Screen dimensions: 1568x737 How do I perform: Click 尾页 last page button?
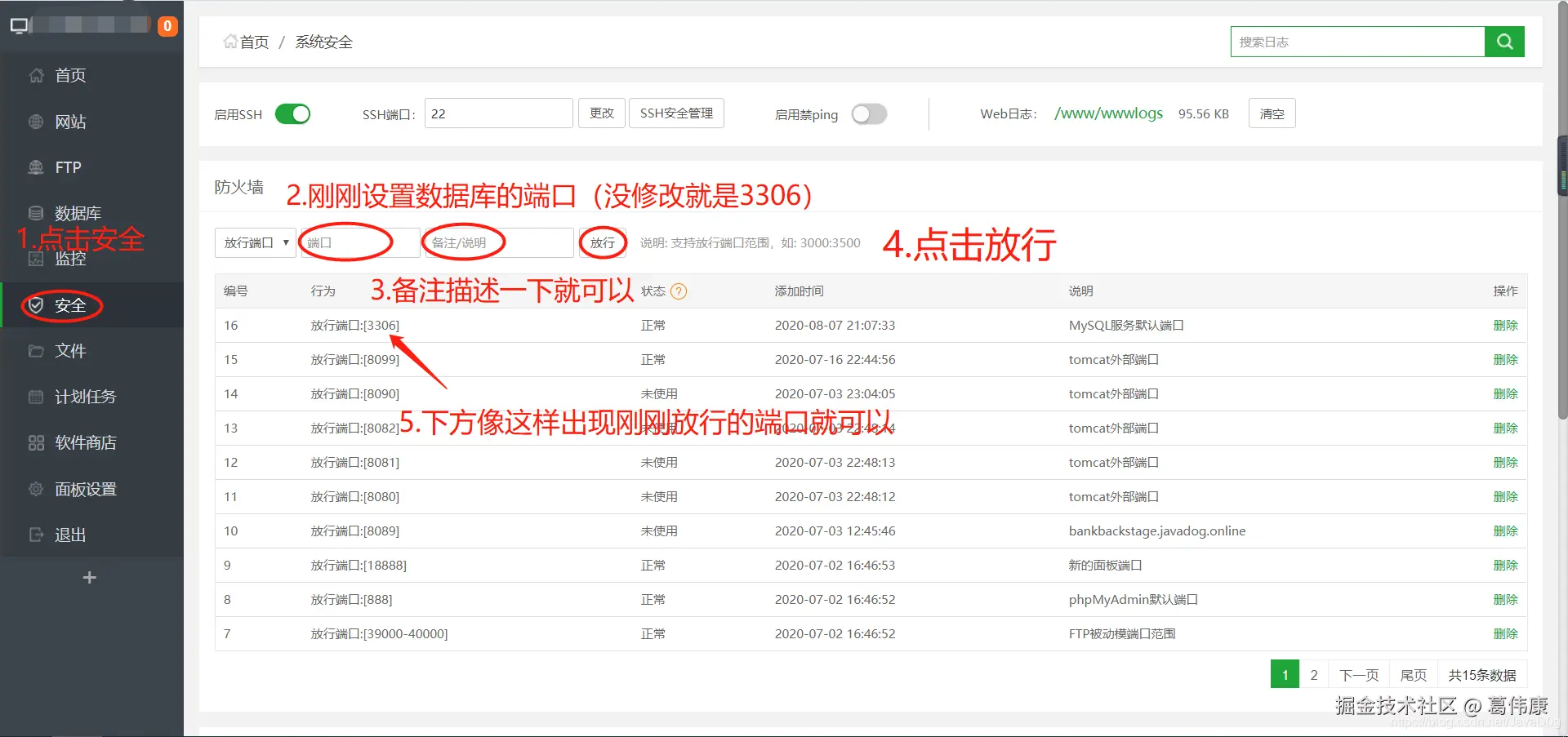point(1413,675)
